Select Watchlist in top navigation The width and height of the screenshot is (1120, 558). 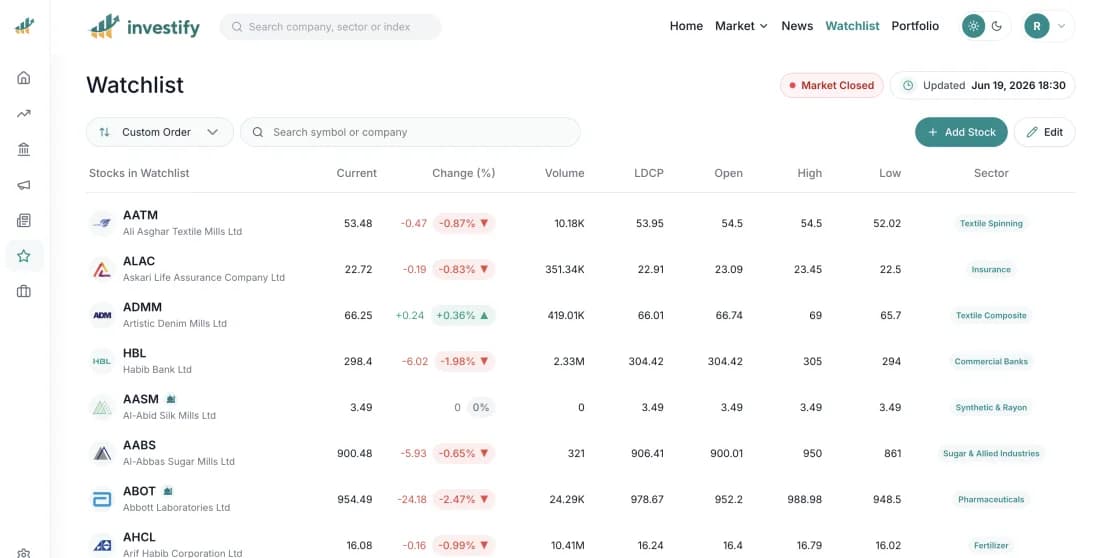[x=852, y=26]
